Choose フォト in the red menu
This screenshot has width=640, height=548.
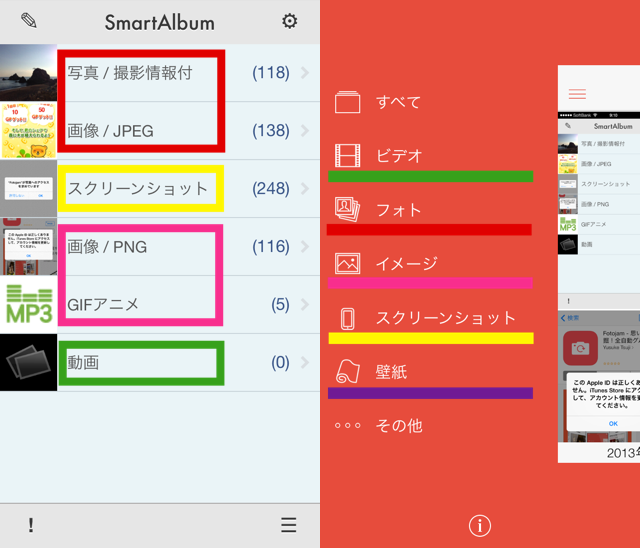(x=398, y=210)
